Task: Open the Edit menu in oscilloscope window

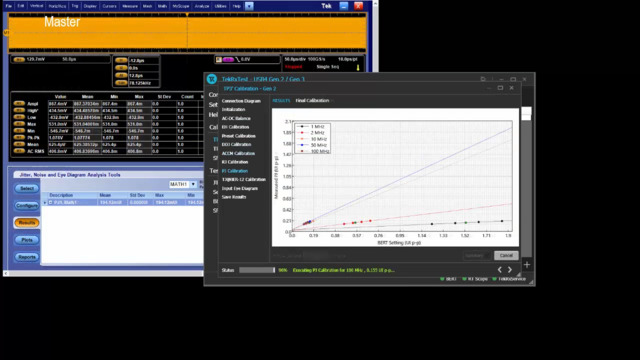Action: [21, 6]
